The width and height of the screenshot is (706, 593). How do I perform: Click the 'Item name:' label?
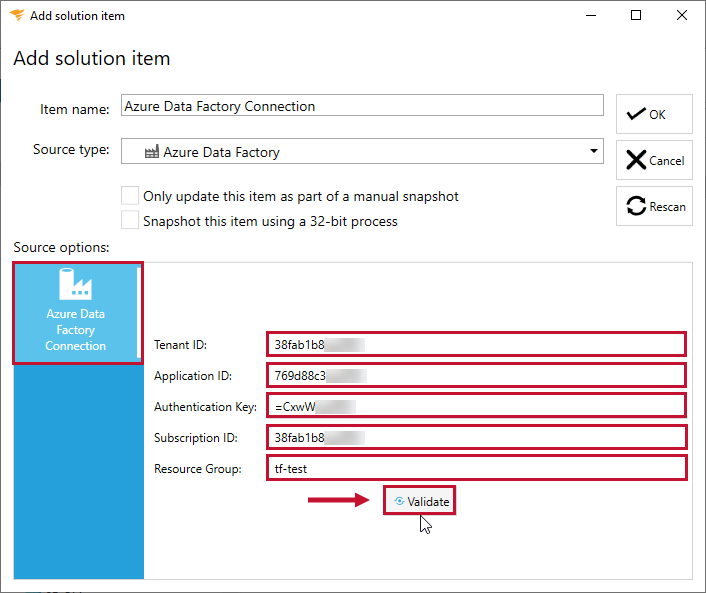pyautogui.click(x=75, y=109)
